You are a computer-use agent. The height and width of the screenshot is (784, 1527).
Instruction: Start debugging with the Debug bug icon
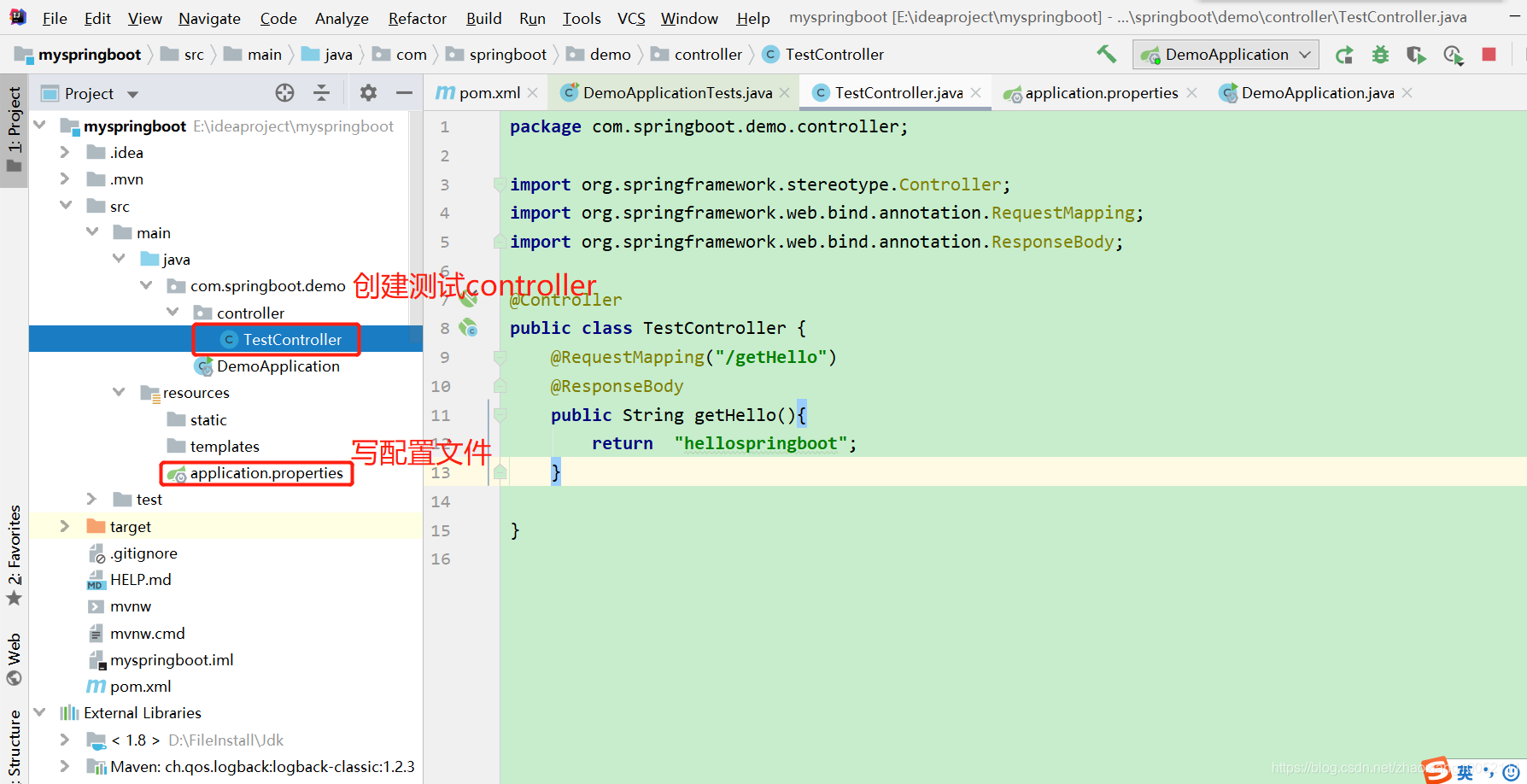coord(1380,54)
